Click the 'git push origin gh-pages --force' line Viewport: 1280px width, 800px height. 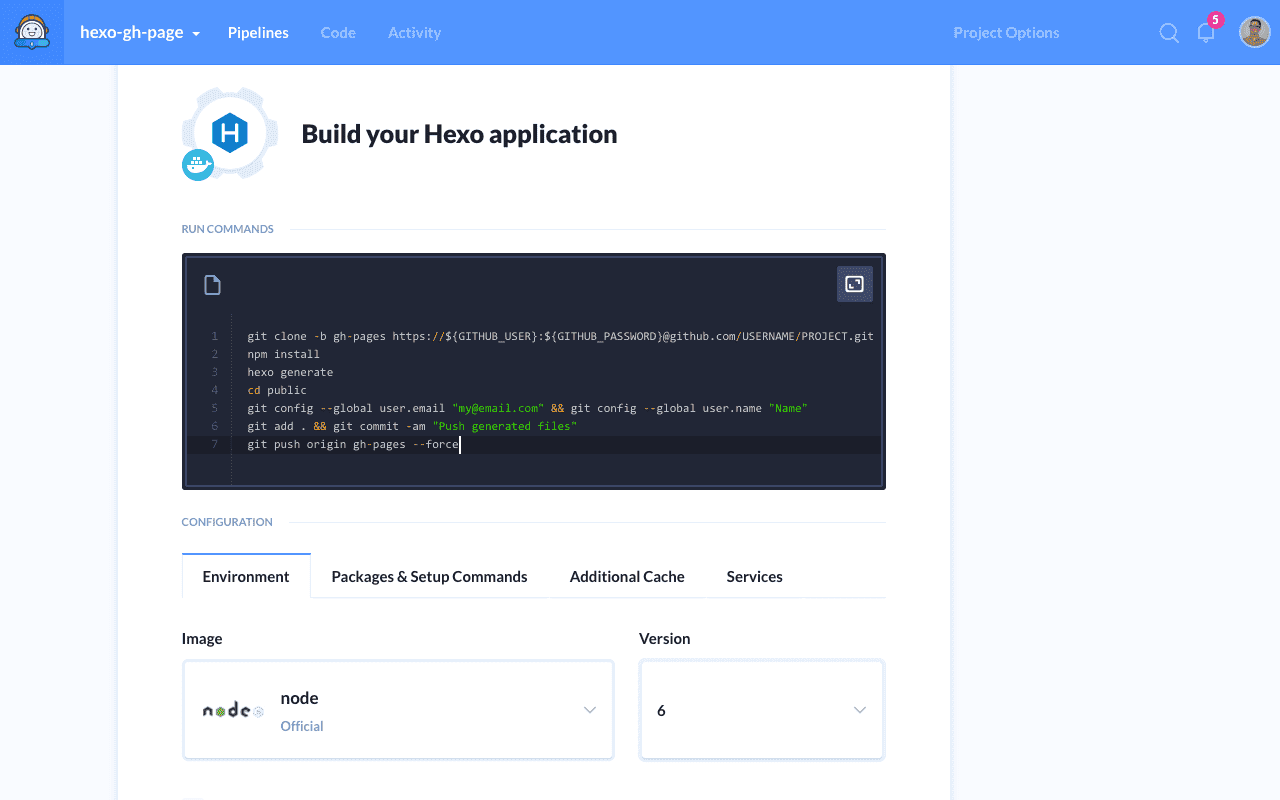[x=353, y=444]
